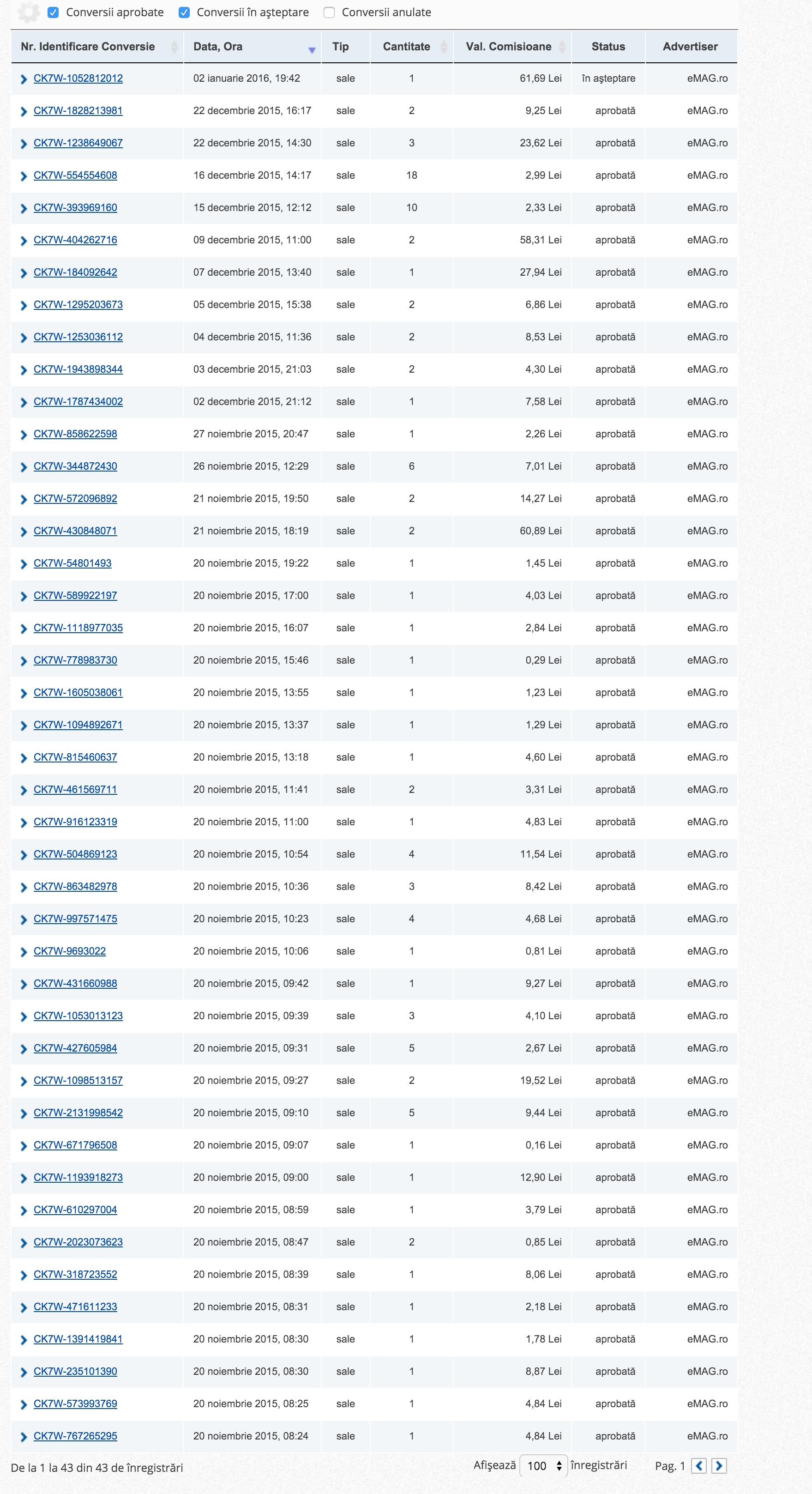This screenshot has height=1494, width=812.
Task: Open conversion link CK7W-471611233
Action: point(75,1306)
